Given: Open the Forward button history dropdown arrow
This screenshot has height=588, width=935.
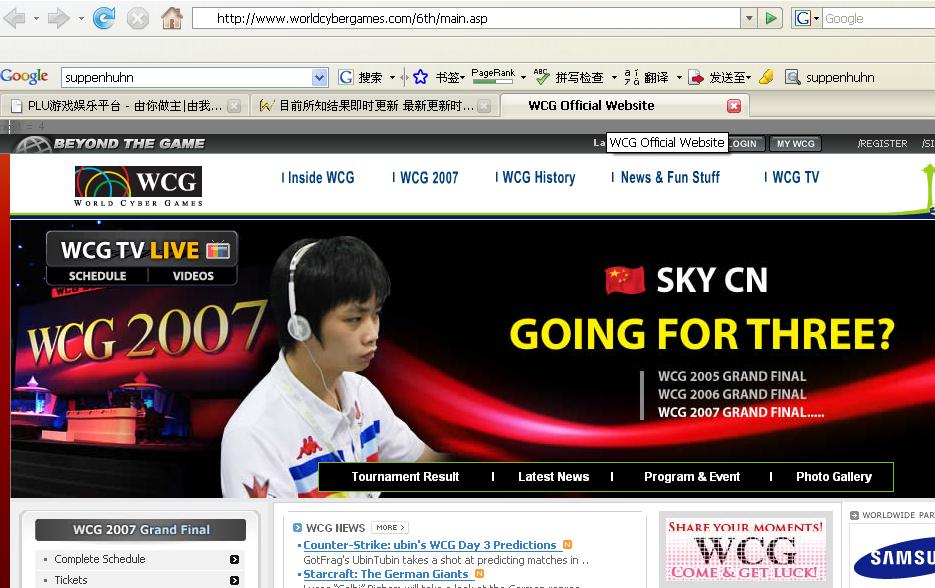Looking at the screenshot, I should pos(81,18).
